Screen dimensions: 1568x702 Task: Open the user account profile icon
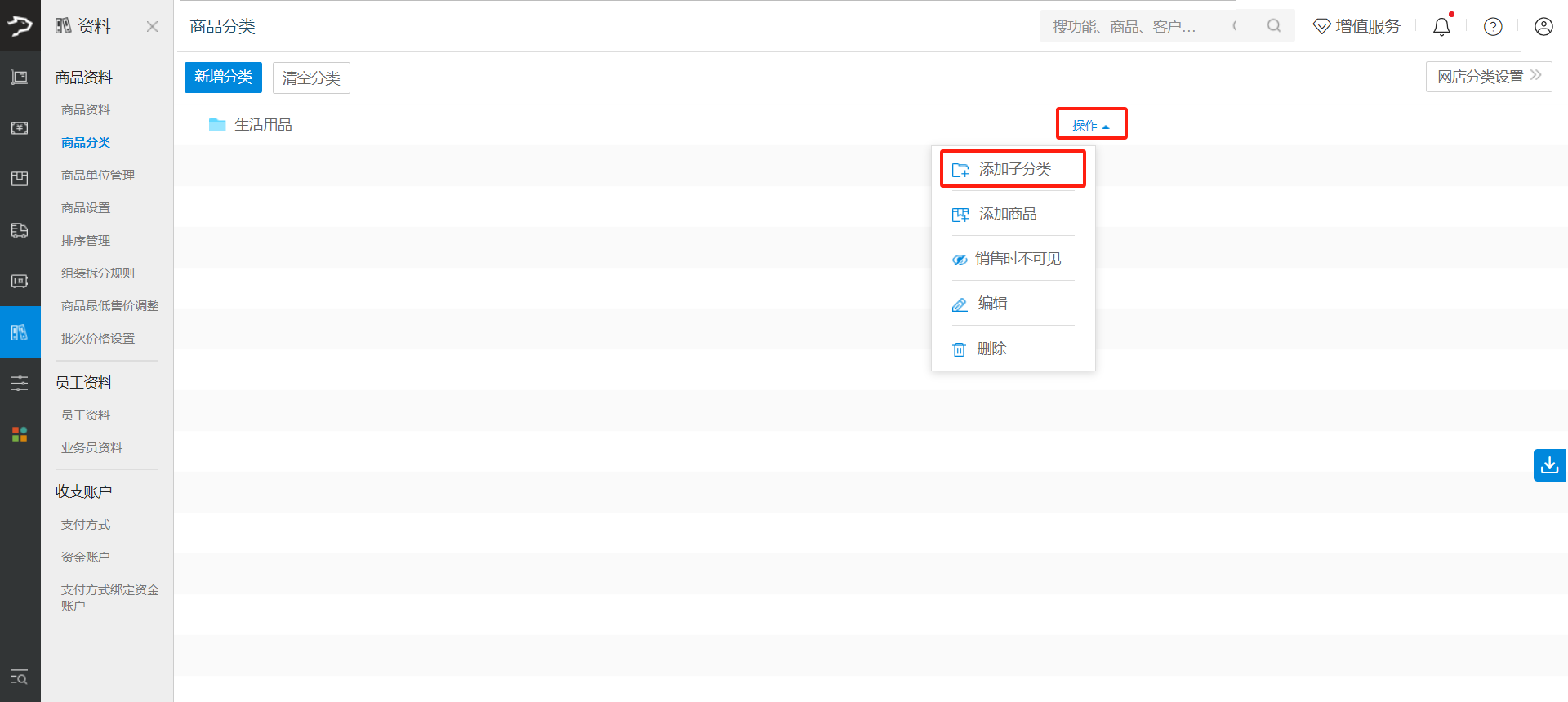click(1543, 27)
